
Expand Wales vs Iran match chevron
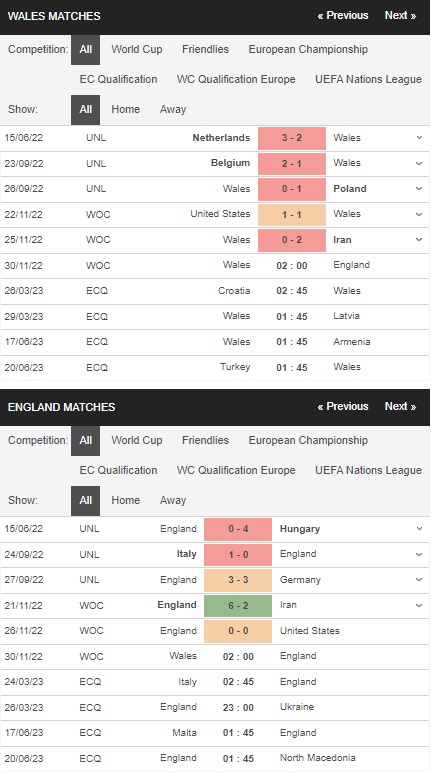[x=419, y=240]
